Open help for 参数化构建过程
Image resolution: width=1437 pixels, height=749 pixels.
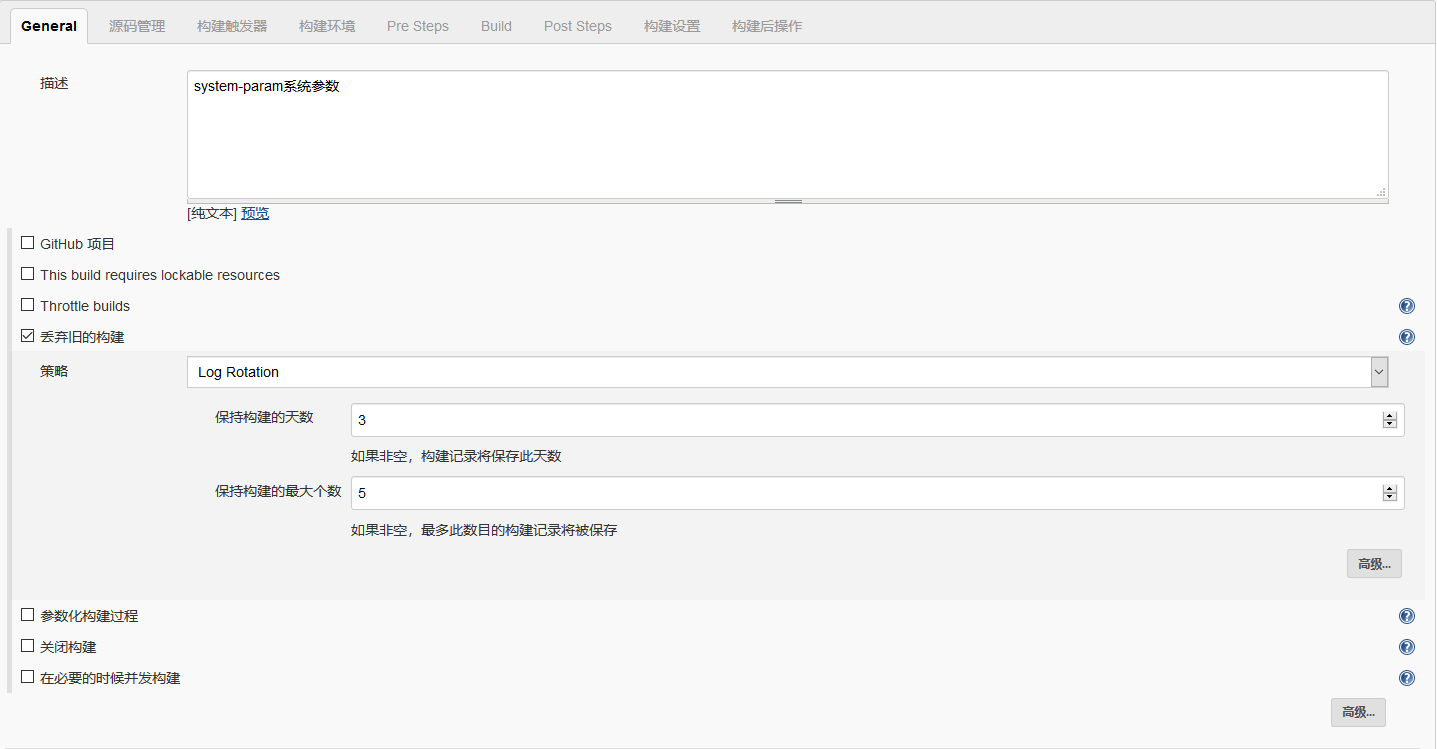point(1407,617)
